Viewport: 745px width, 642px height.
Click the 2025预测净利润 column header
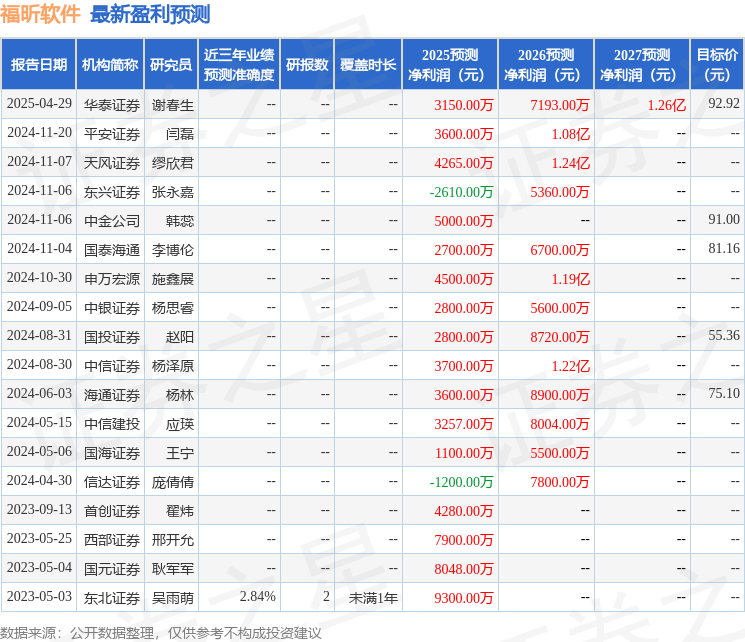(450, 65)
